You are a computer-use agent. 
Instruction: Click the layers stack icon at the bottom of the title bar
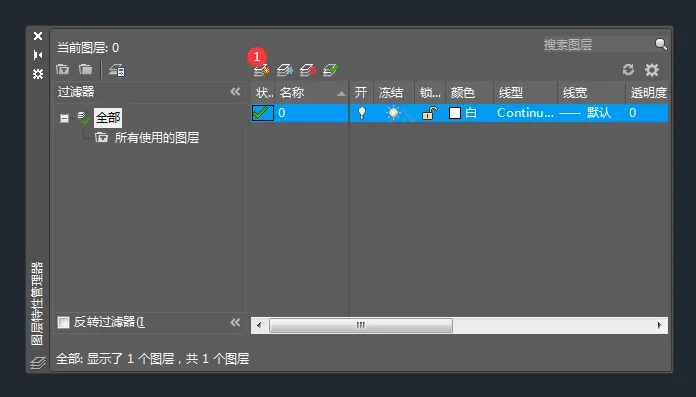[38, 362]
